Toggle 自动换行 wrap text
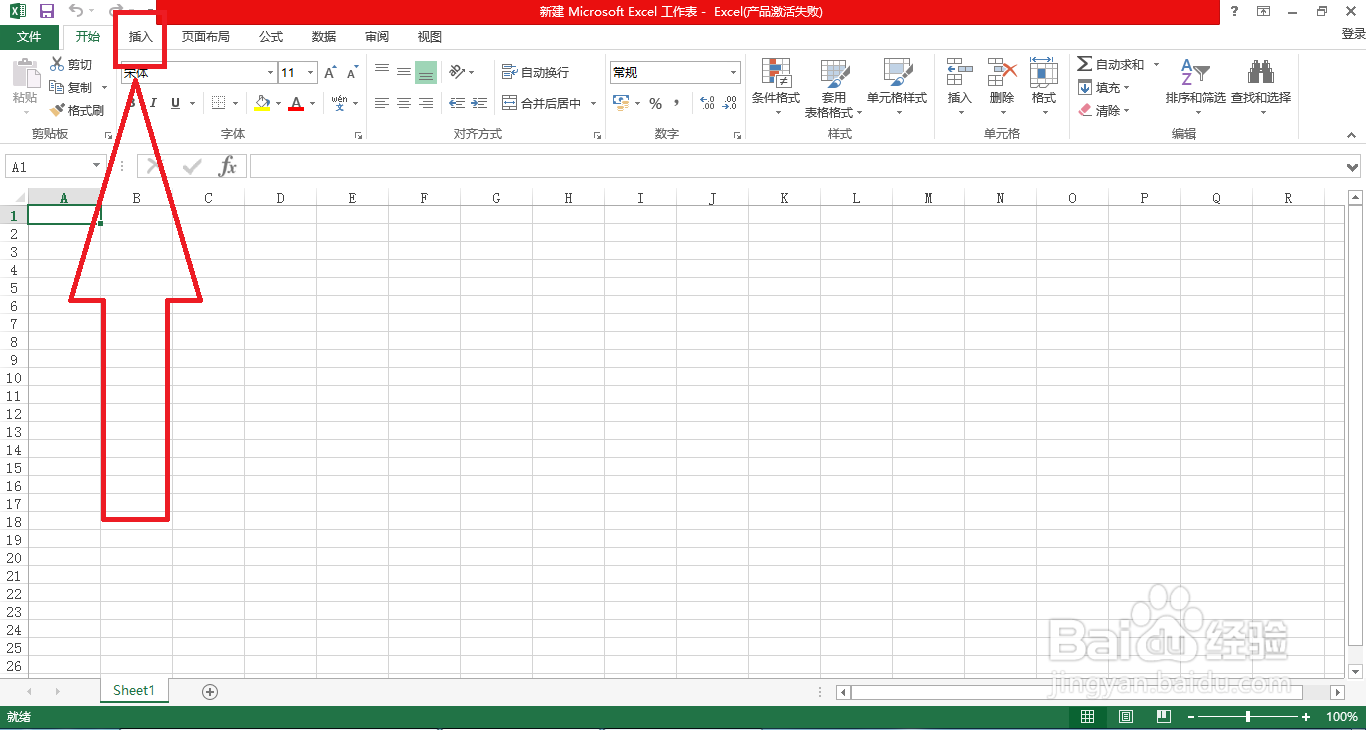Viewport: 1366px width, 730px height. [x=535, y=72]
